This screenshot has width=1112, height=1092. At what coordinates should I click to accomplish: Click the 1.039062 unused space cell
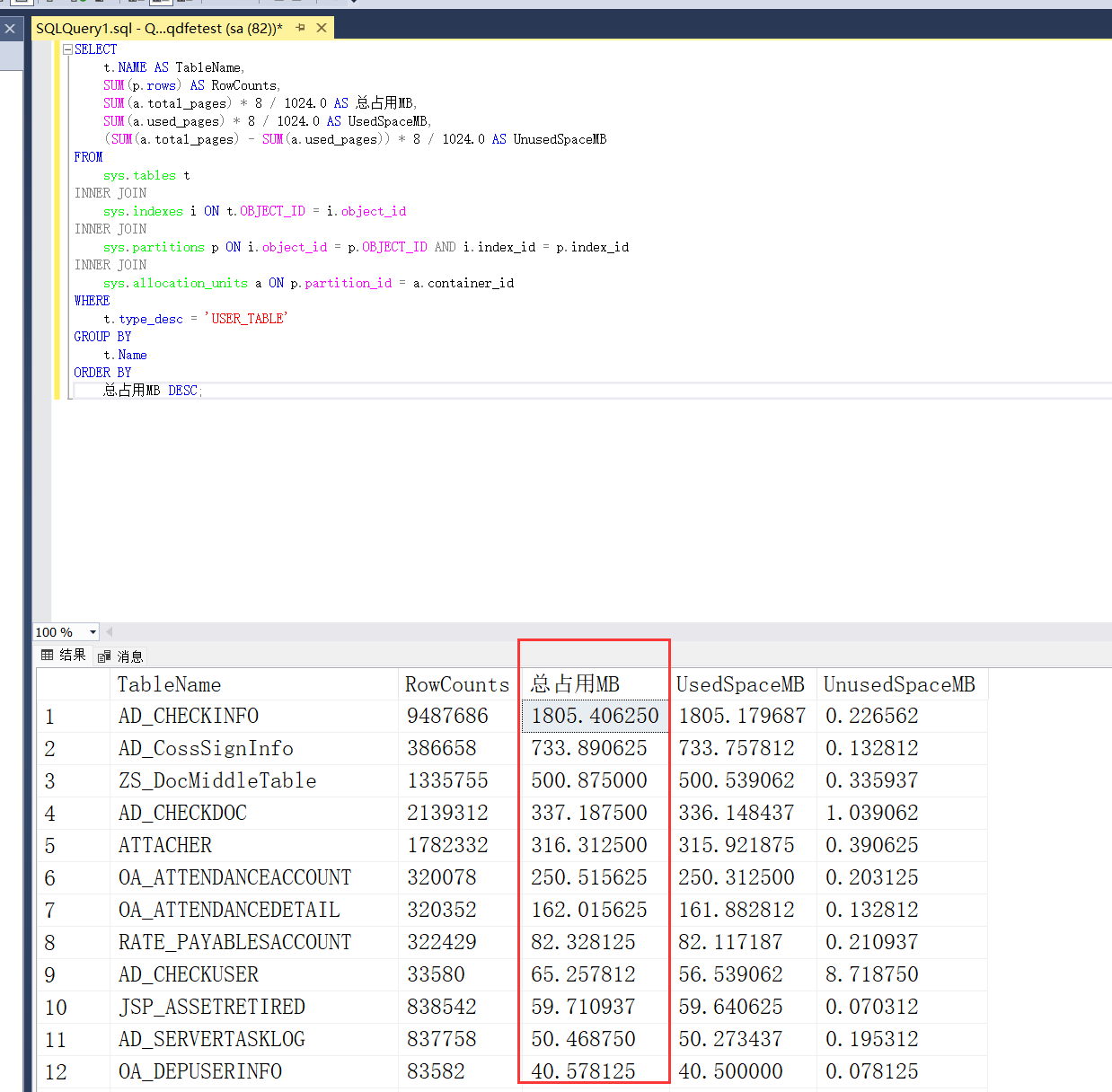pos(902,813)
